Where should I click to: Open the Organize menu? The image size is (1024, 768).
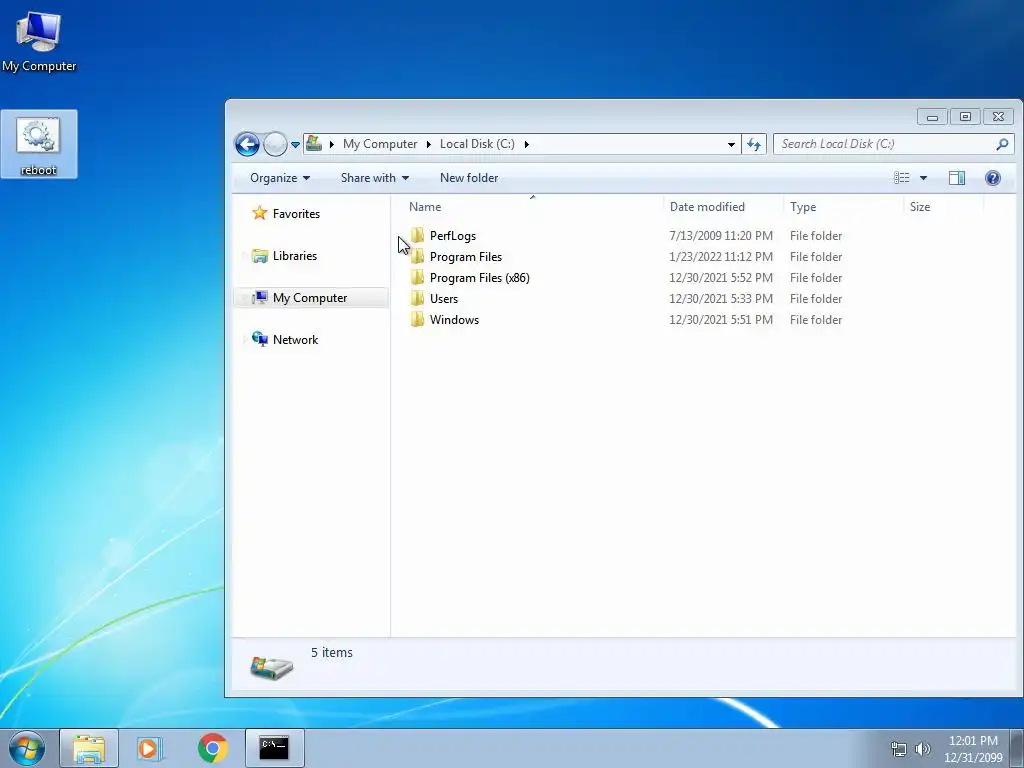pos(280,178)
